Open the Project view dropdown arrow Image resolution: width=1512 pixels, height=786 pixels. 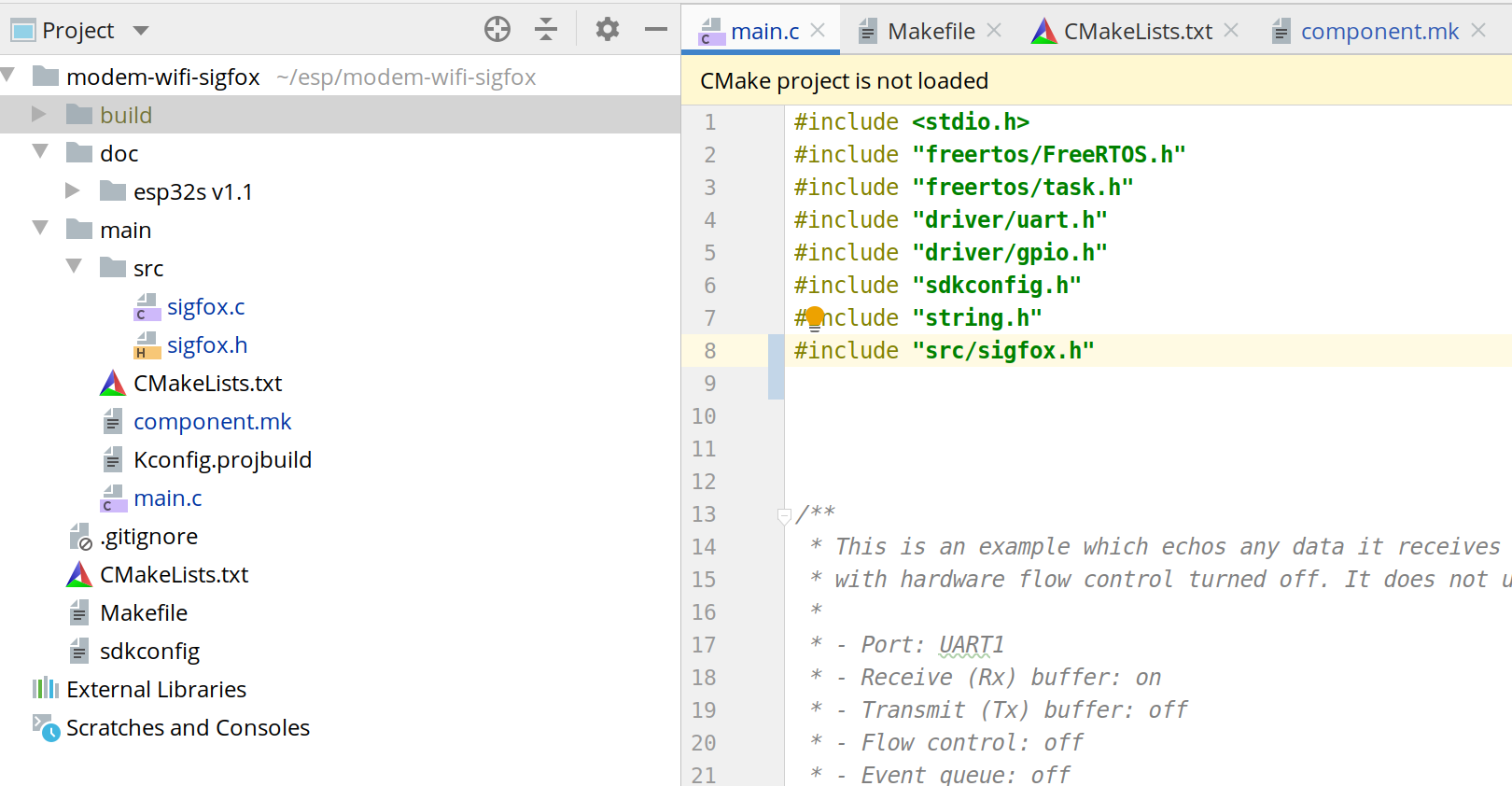point(141,31)
